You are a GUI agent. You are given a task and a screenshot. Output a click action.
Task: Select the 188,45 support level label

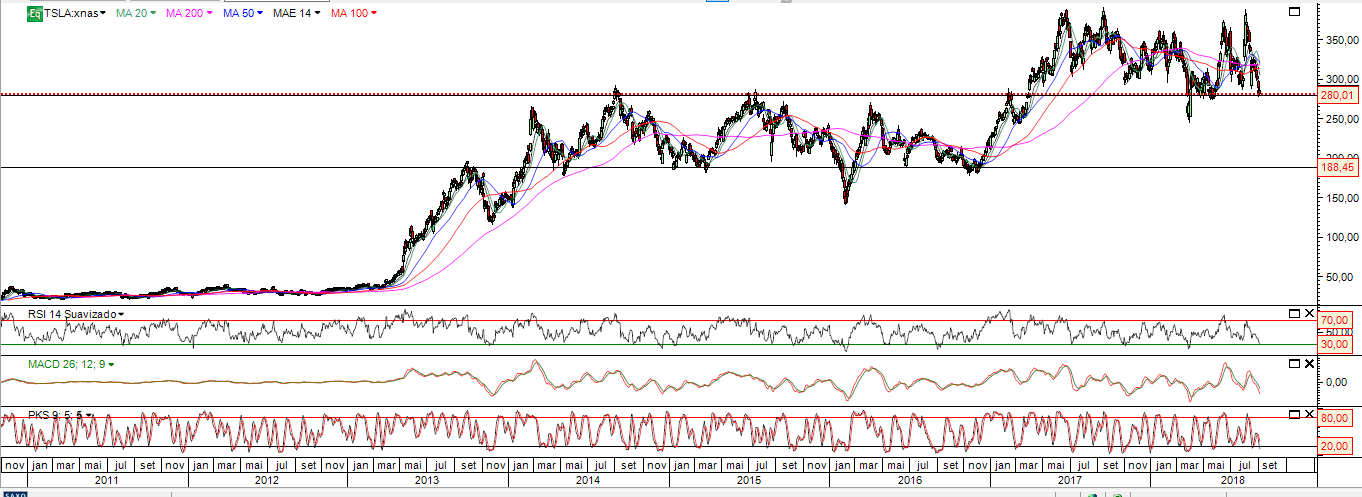[1338, 168]
